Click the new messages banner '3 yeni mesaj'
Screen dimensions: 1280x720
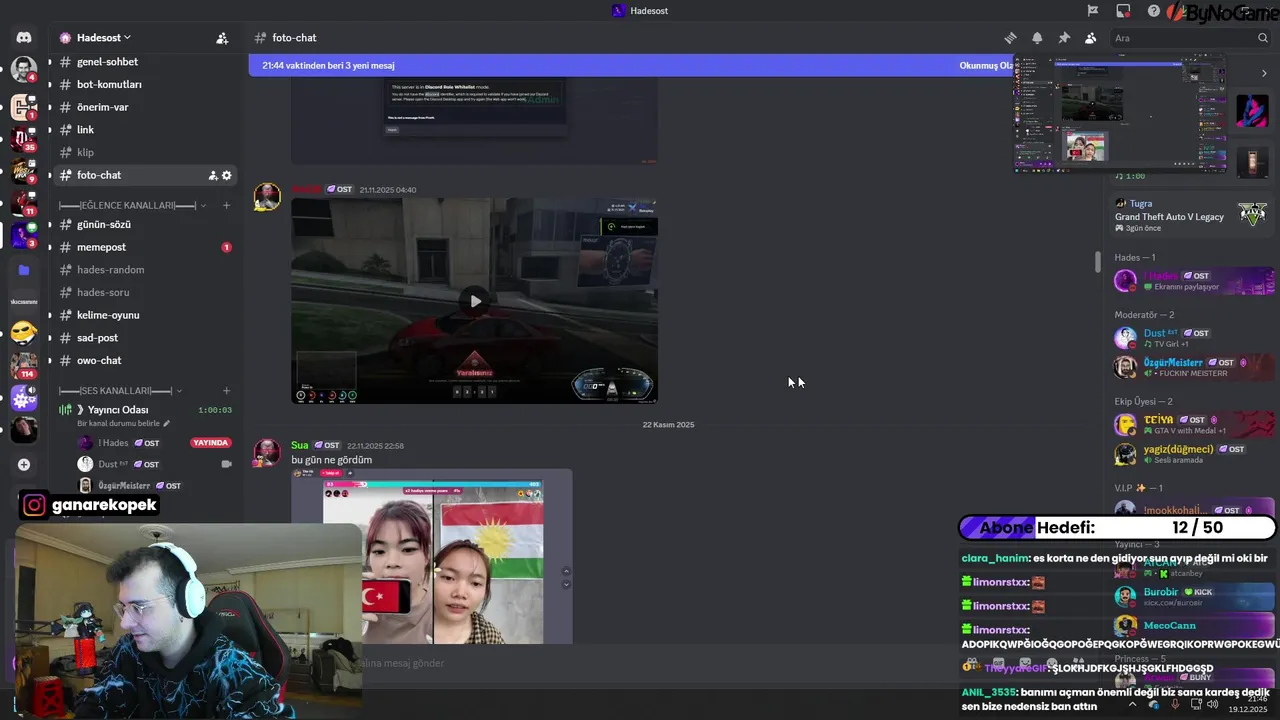tap(328, 66)
